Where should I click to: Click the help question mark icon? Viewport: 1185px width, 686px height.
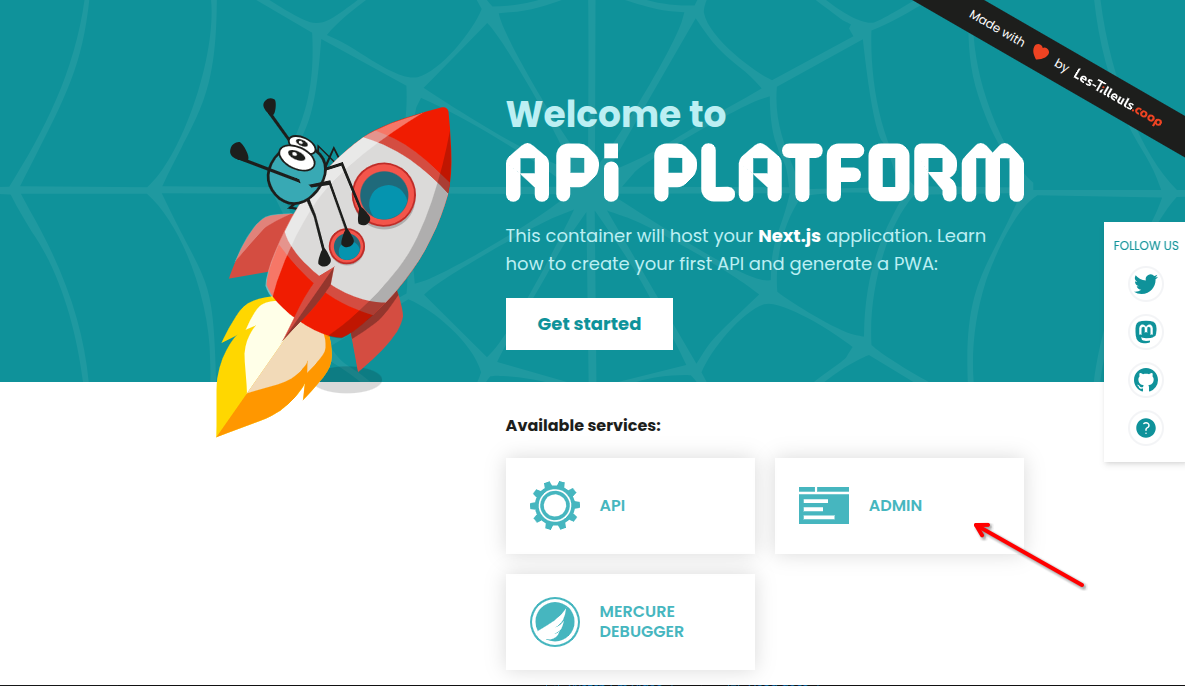pos(1145,428)
